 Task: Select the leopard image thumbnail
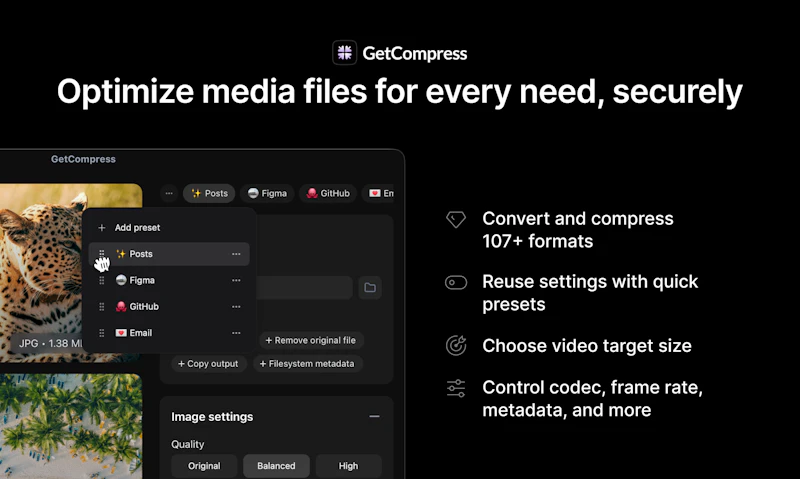click(41, 273)
